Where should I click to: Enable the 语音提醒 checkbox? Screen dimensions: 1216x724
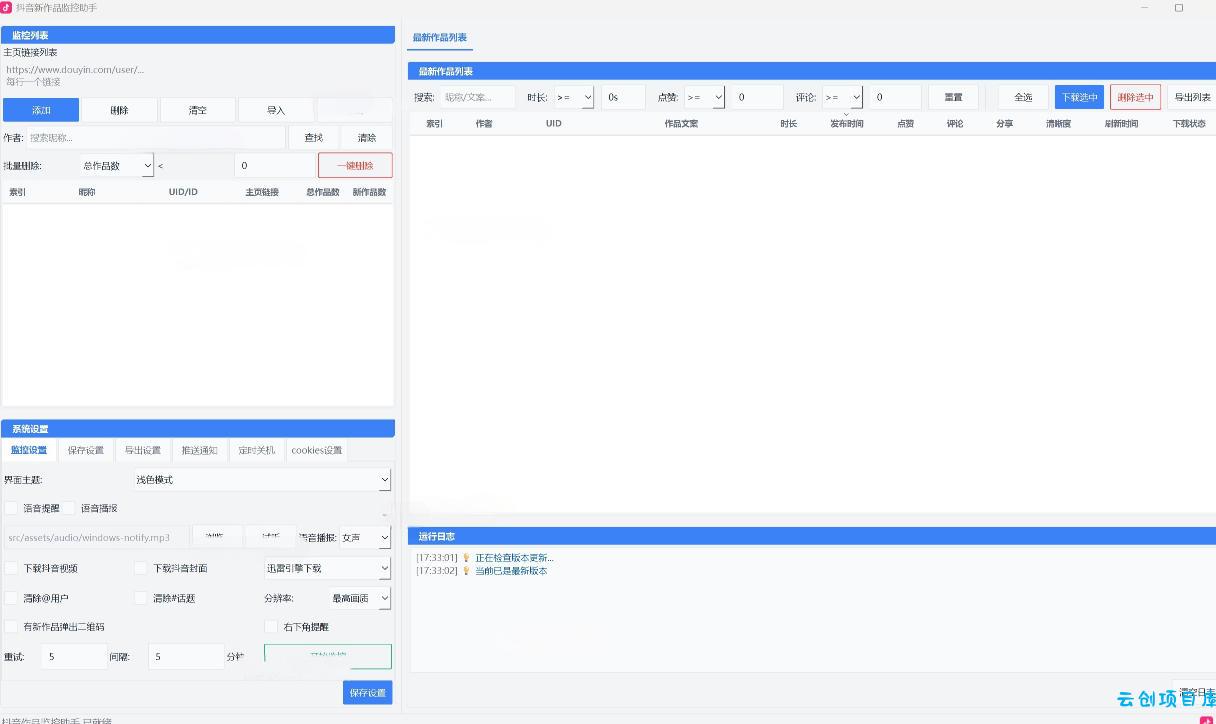click(x=11, y=508)
